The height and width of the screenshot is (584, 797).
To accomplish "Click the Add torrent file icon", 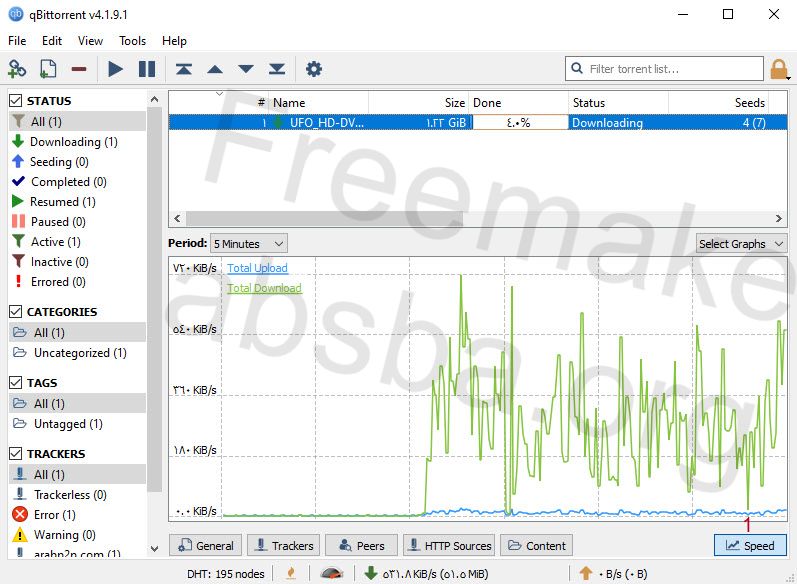I will 48,69.
